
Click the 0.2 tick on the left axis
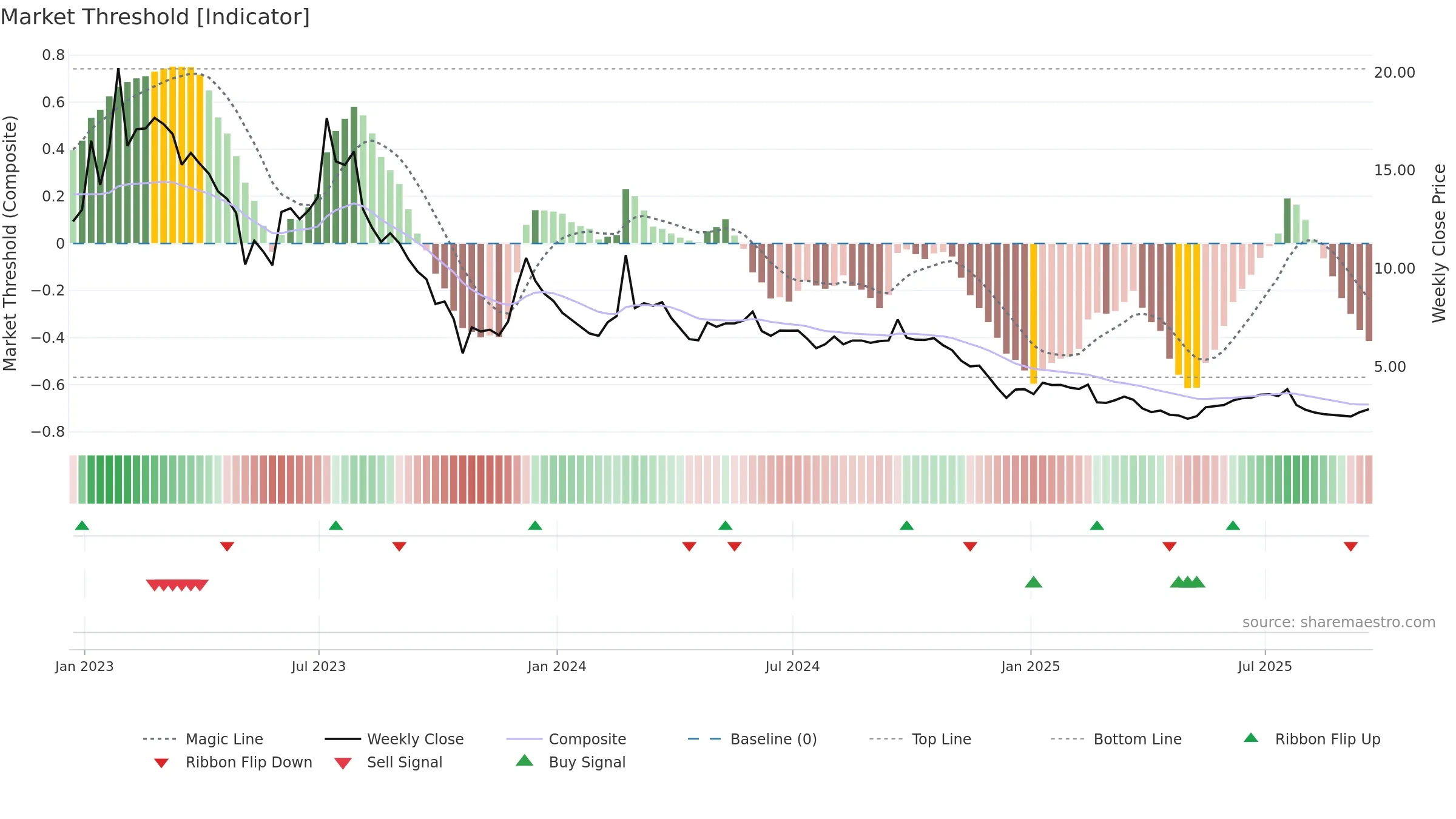click(x=53, y=197)
